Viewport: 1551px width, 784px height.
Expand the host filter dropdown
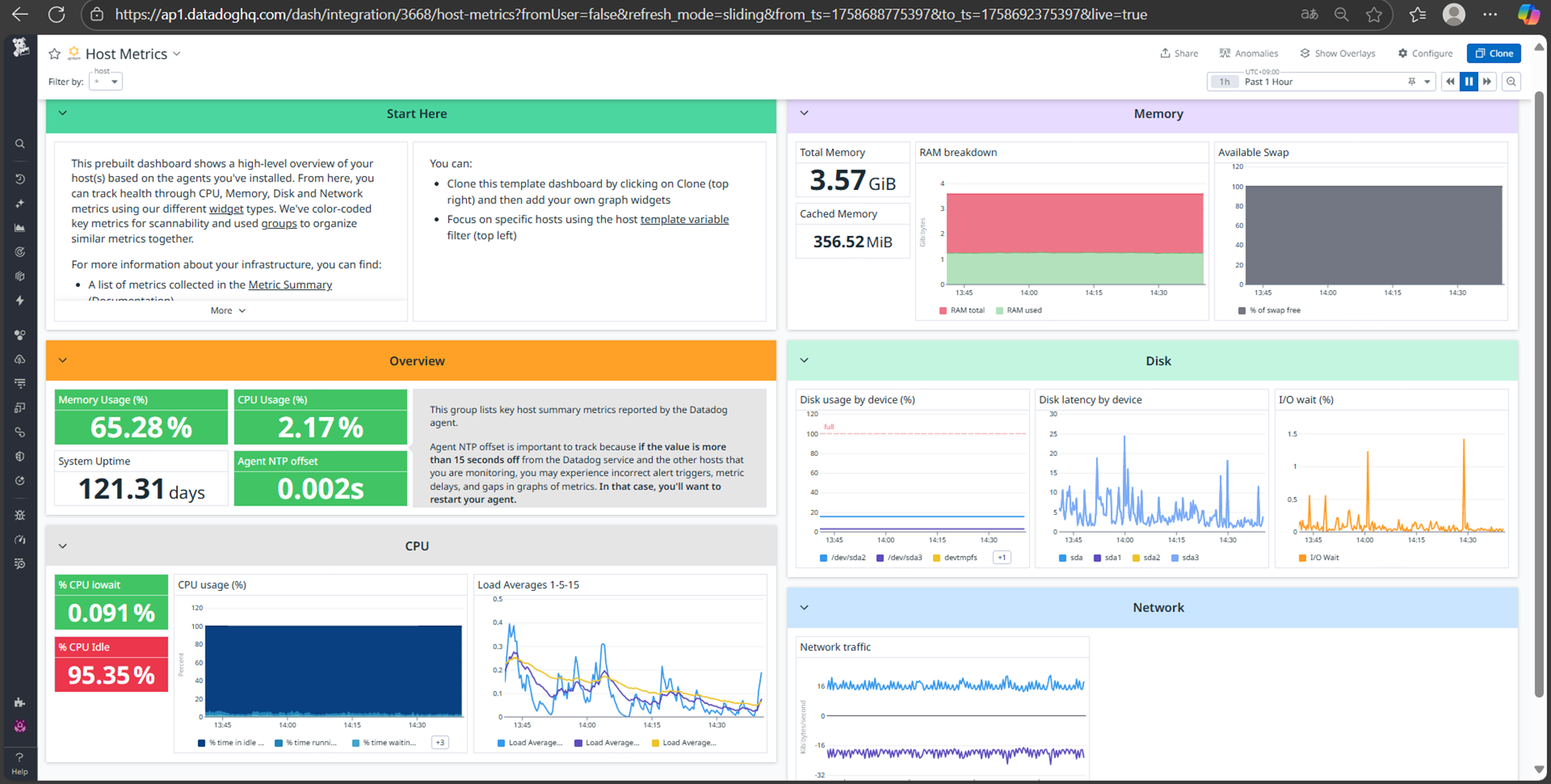click(105, 81)
